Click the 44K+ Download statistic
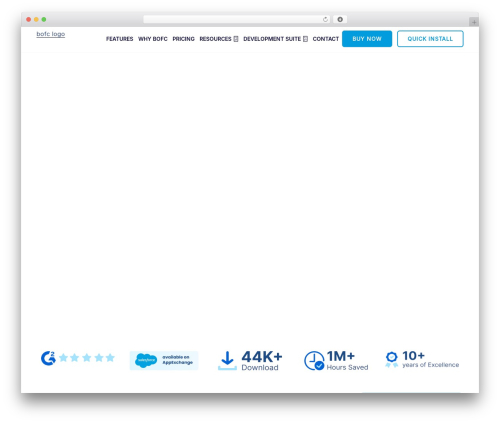Image resolution: width=500 pixels, height=423 pixels. (x=262, y=361)
